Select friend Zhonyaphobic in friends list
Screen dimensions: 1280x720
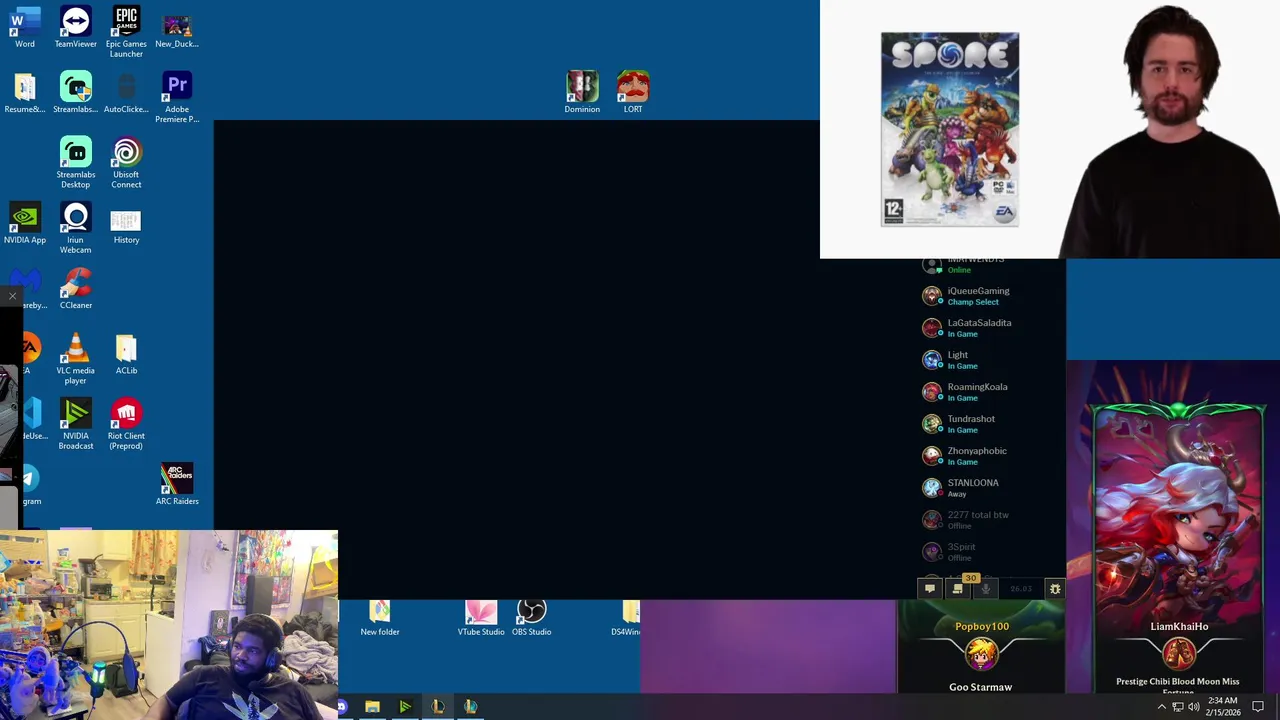click(990, 456)
